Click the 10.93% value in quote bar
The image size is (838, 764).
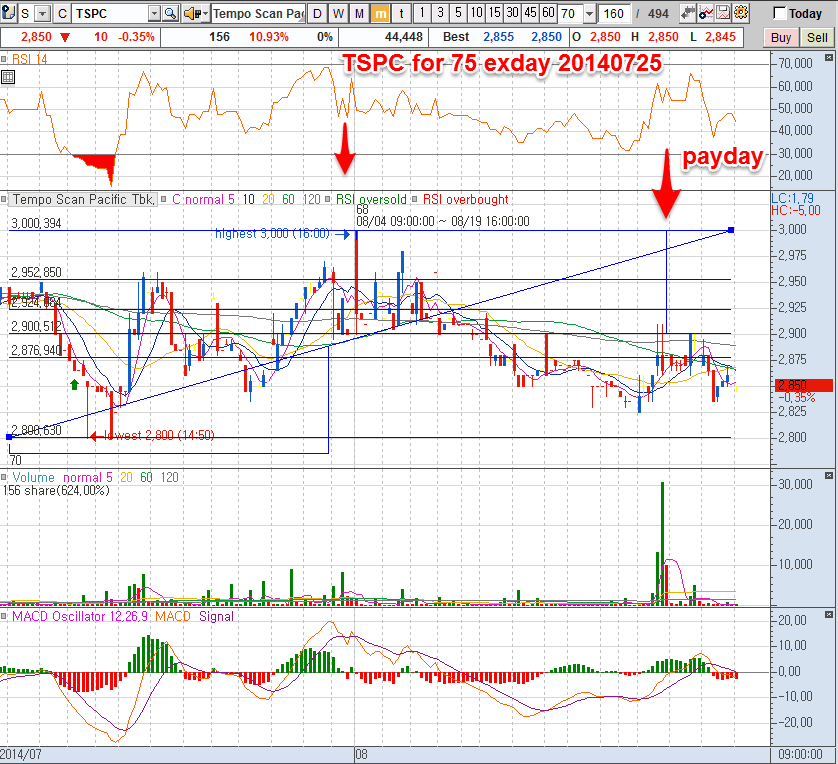(269, 37)
